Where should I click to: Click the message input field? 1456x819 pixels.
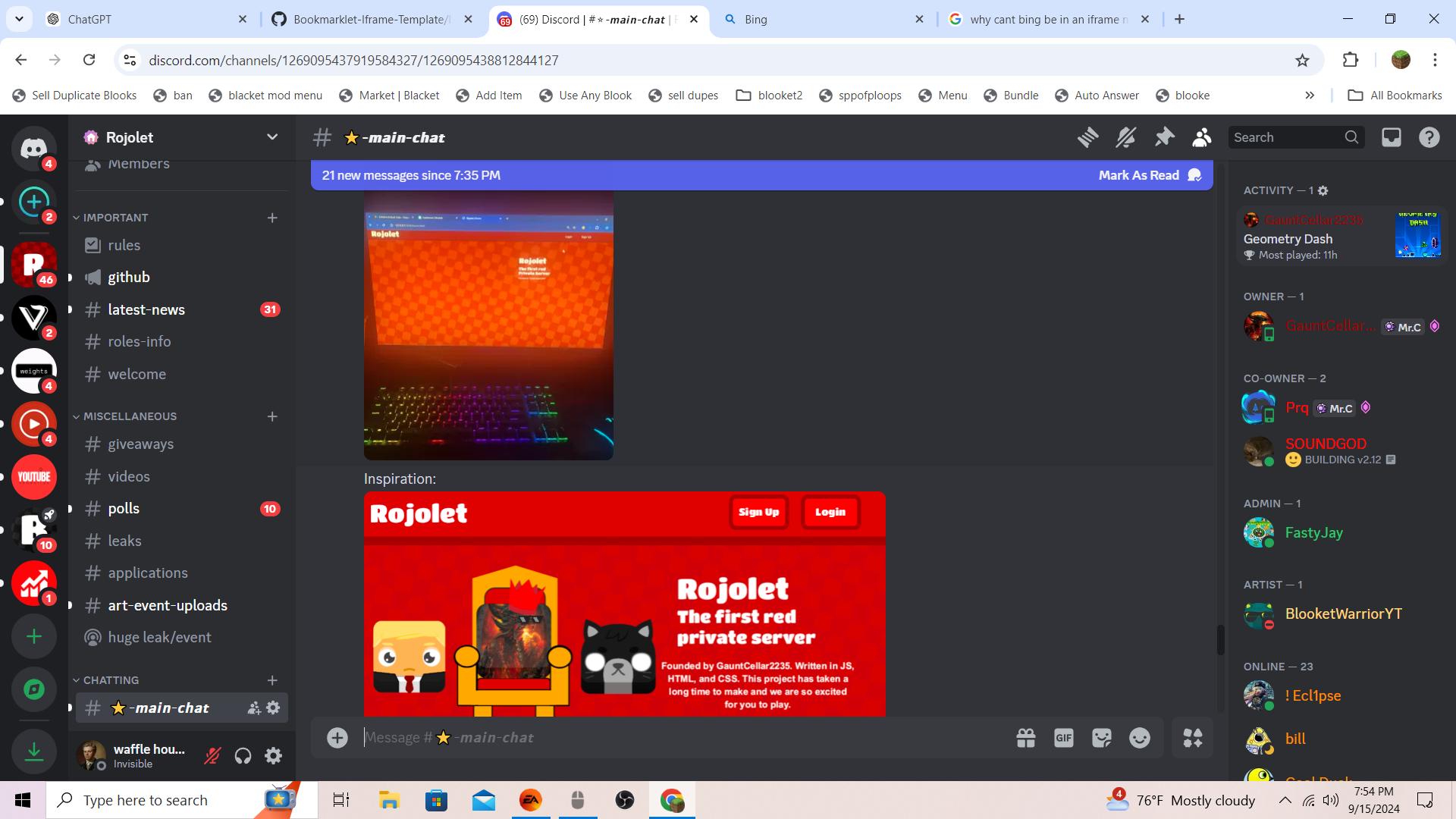coord(682,738)
